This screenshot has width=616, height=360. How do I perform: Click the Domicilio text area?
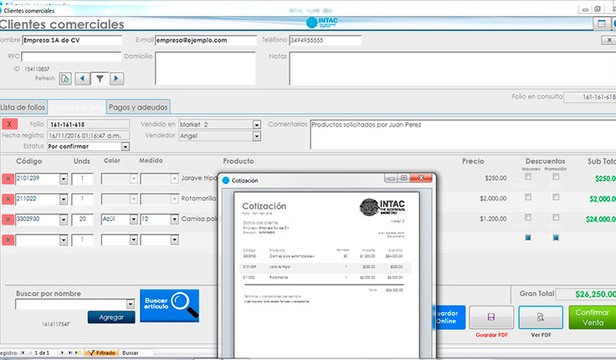205,68
